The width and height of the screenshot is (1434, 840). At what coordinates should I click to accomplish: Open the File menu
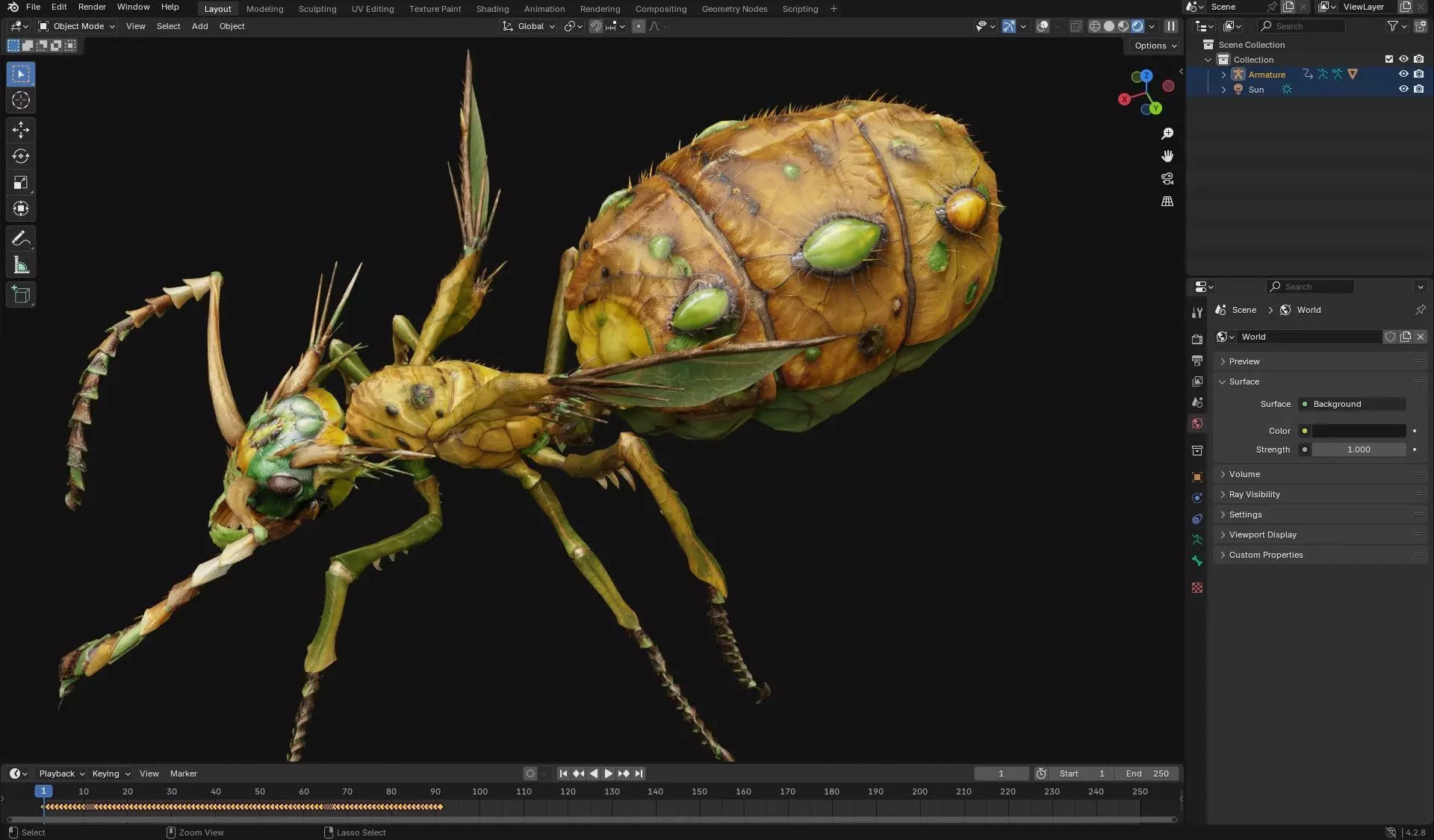coord(33,7)
